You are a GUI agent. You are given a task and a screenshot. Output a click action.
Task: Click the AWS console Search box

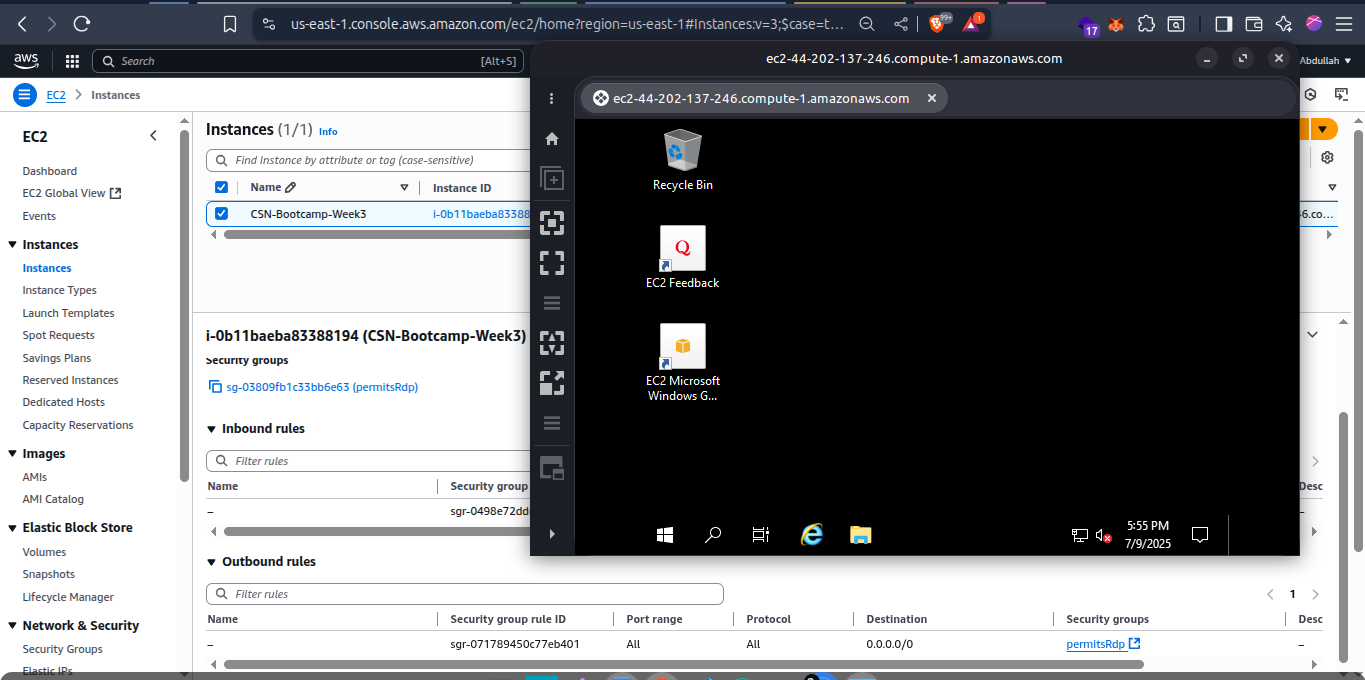[308, 61]
